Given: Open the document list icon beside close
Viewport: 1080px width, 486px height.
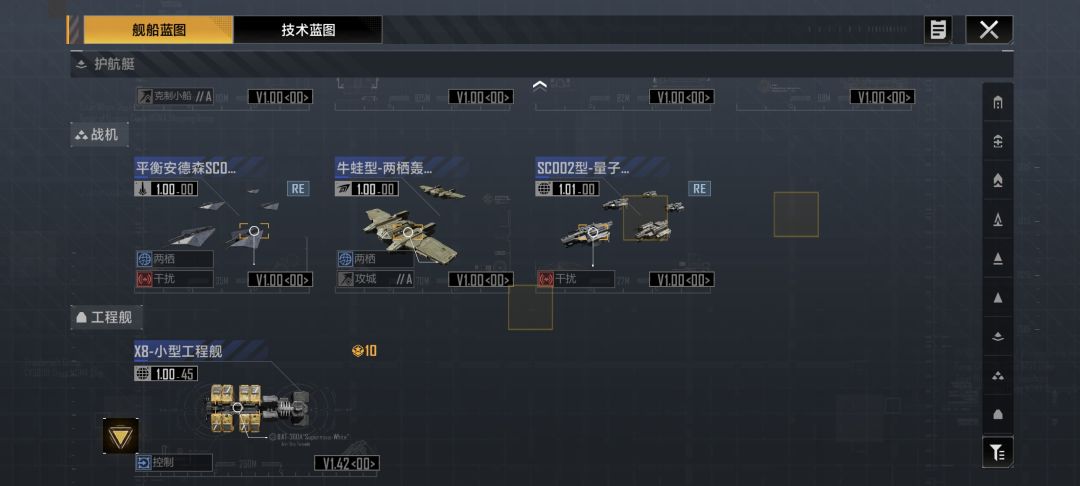Looking at the screenshot, I should click(937, 30).
